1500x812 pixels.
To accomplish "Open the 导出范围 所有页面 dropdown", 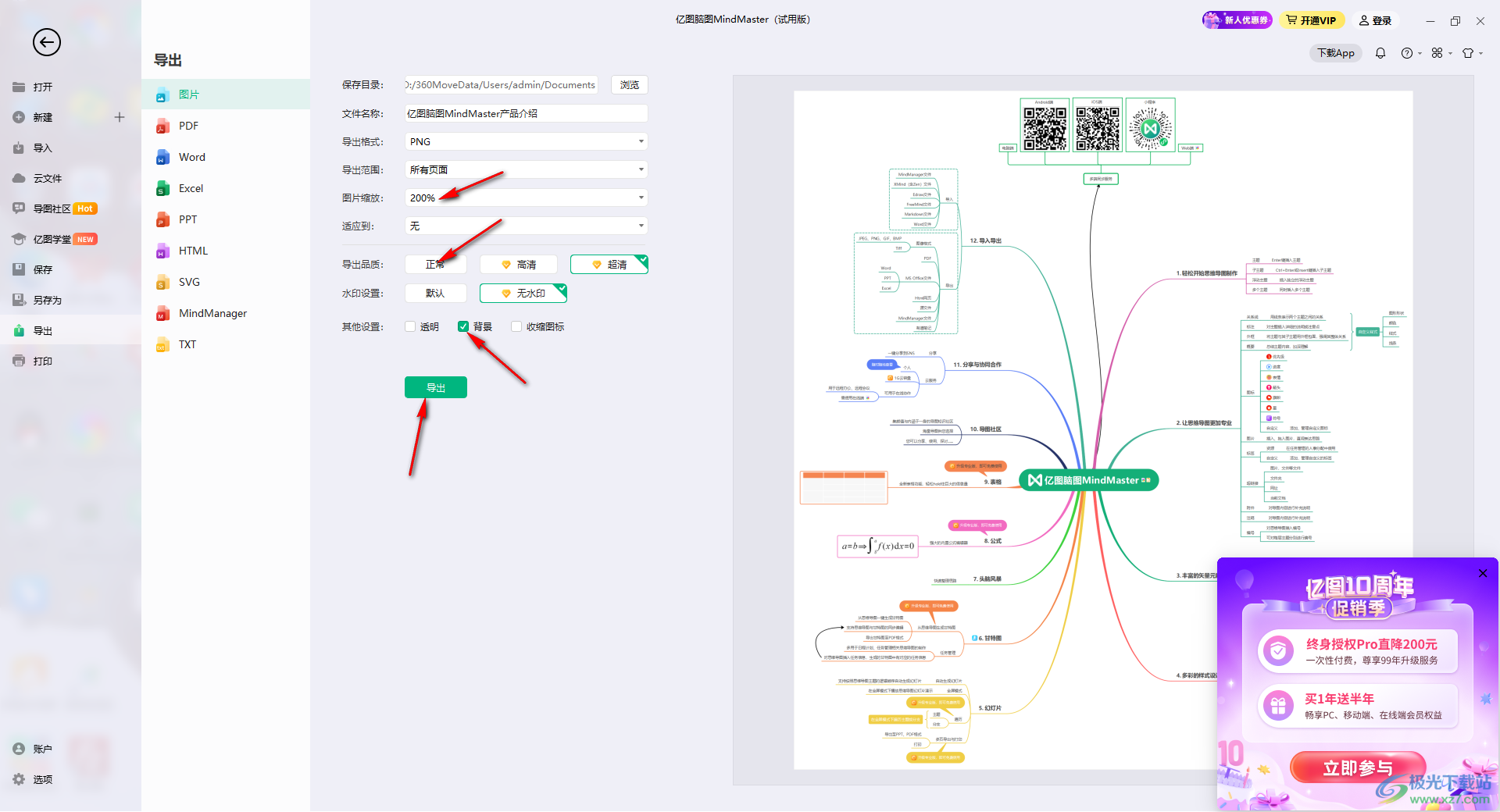I will [x=527, y=169].
